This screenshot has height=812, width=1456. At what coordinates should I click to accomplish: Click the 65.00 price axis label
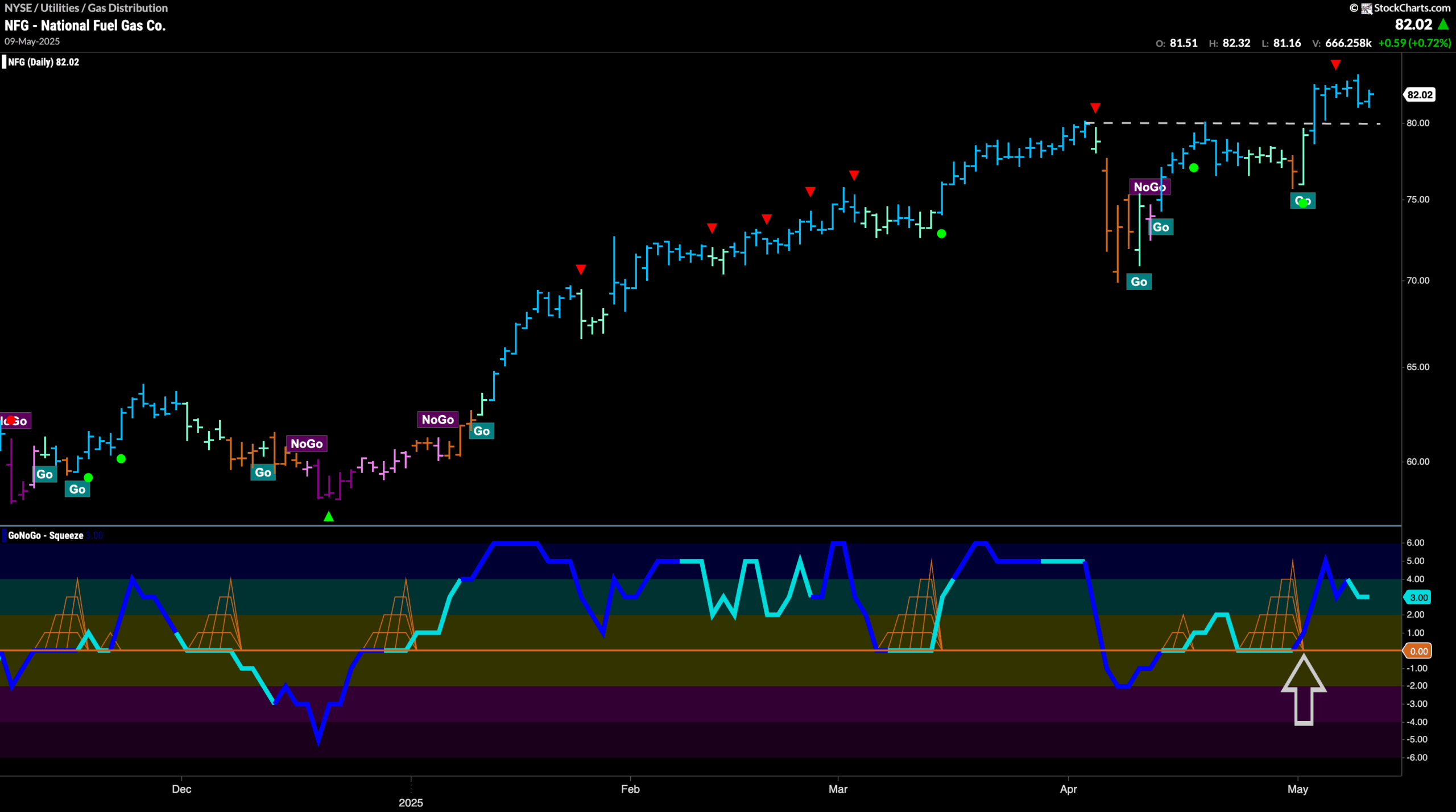[1418, 367]
